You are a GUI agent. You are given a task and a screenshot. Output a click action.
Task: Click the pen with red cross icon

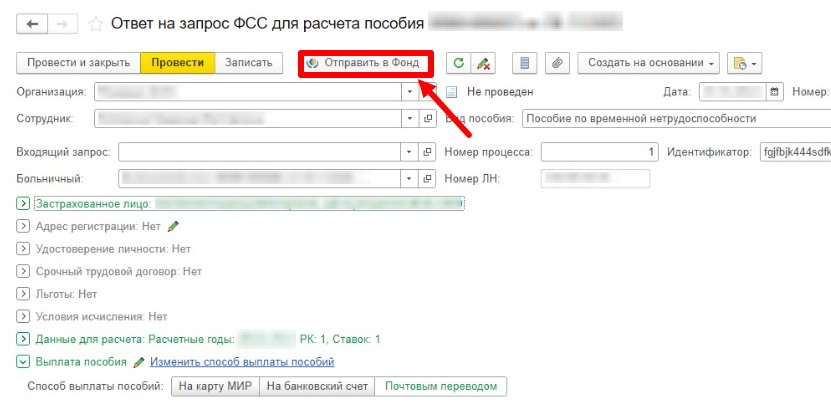click(483, 63)
